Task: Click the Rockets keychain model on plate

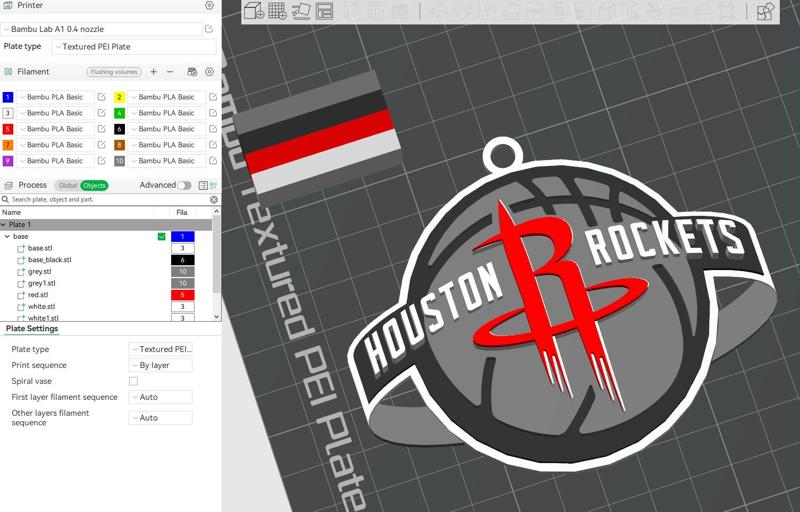Action: 561,306
